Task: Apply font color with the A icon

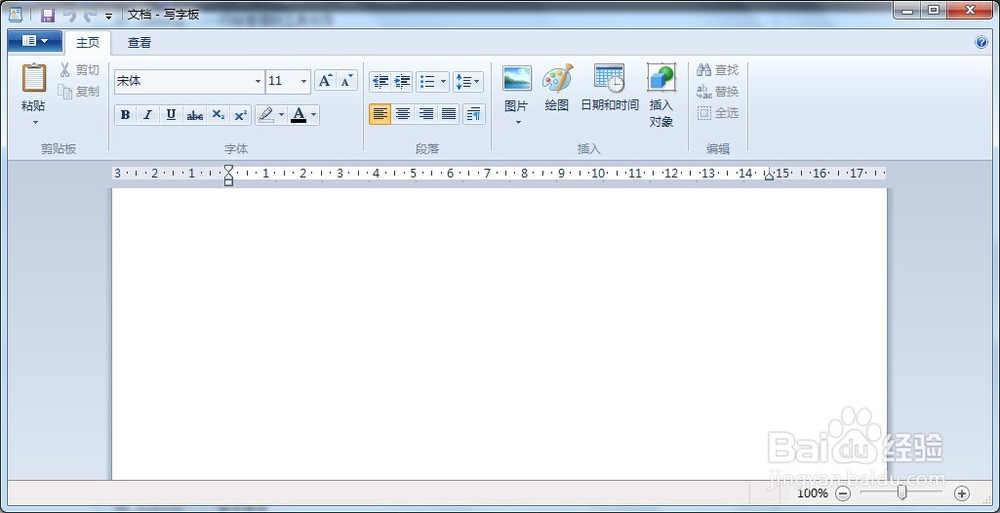Action: click(x=298, y=115)
